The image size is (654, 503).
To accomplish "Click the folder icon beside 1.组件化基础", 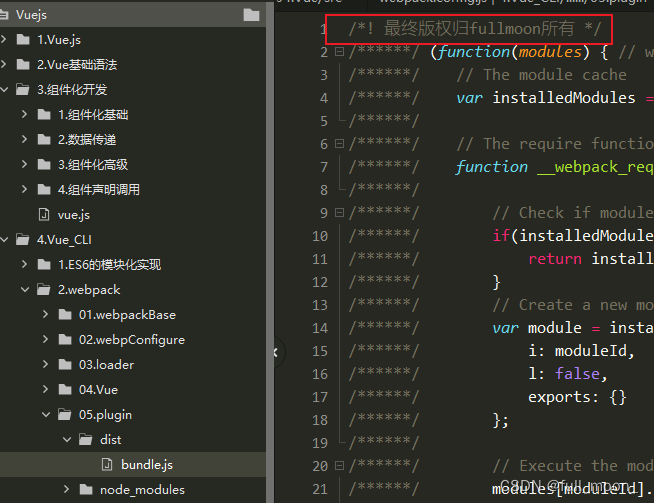I will (x=44, y=115).
